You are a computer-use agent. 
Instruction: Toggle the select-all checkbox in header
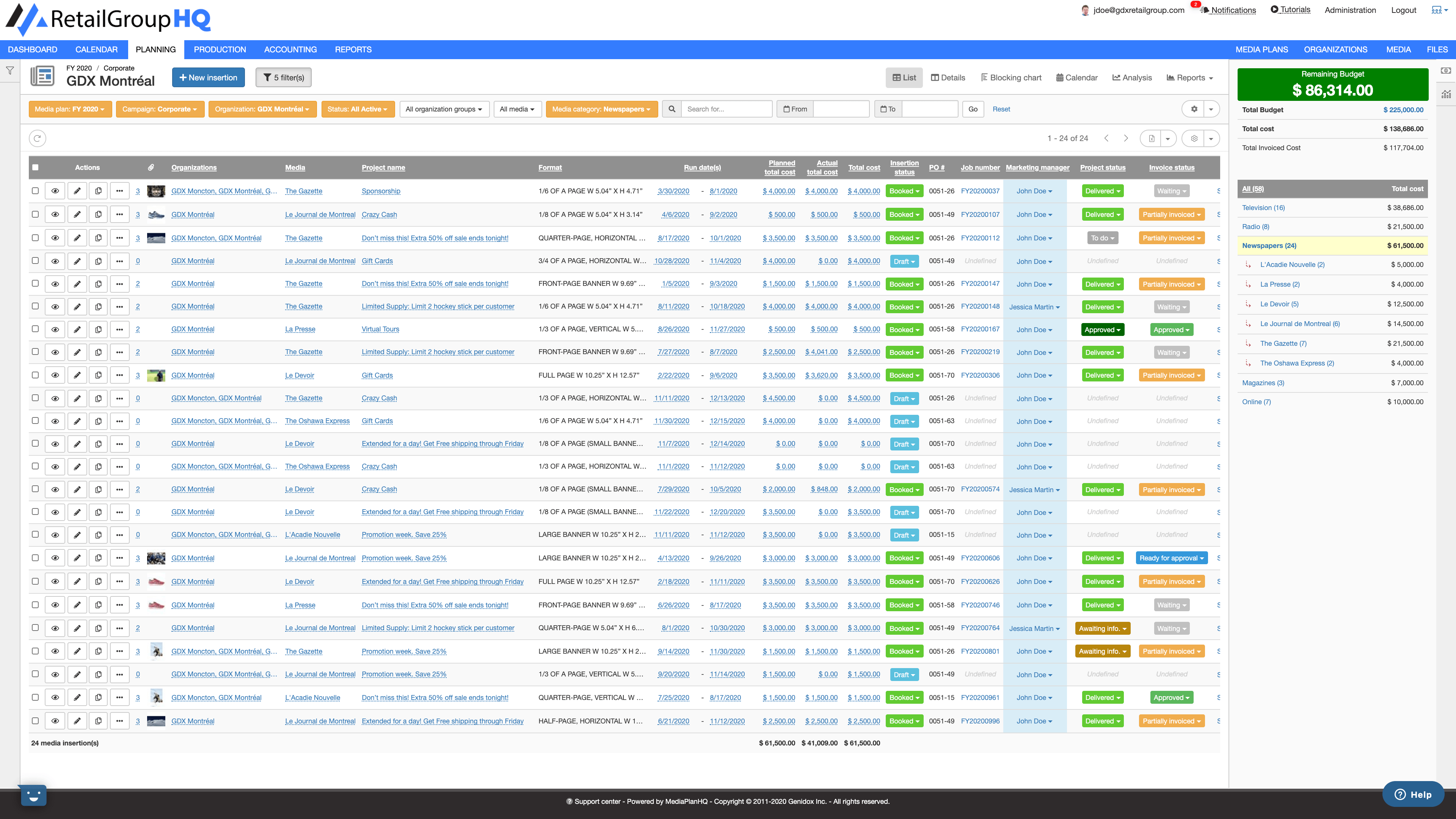point(36,167)
